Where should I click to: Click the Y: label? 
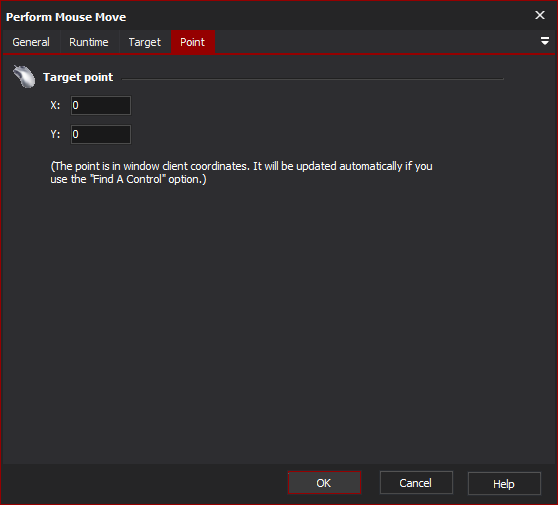(55, 134)
